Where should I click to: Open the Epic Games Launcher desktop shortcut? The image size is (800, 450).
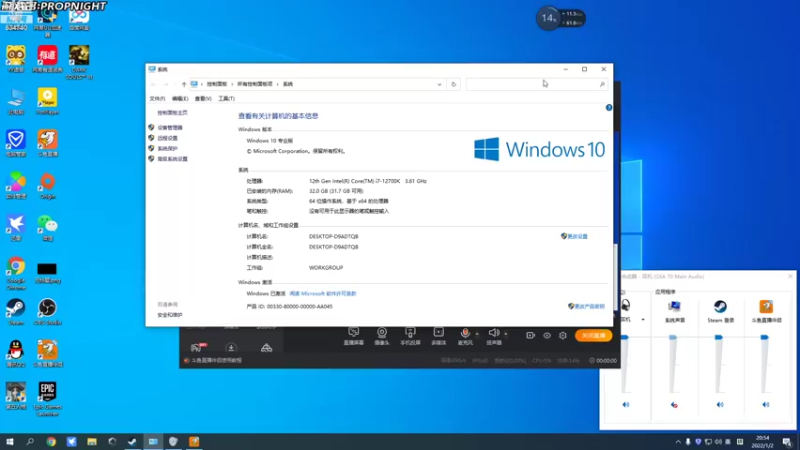tap(47, 399)
